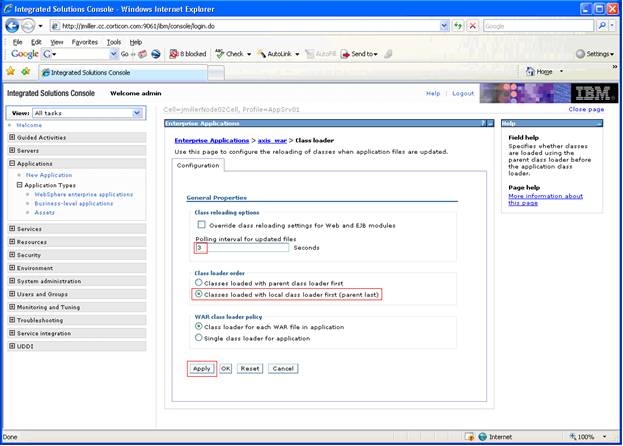Click the Home icon in command bar
This screenshot has height=446, width=623.
[x=530, y=71]
